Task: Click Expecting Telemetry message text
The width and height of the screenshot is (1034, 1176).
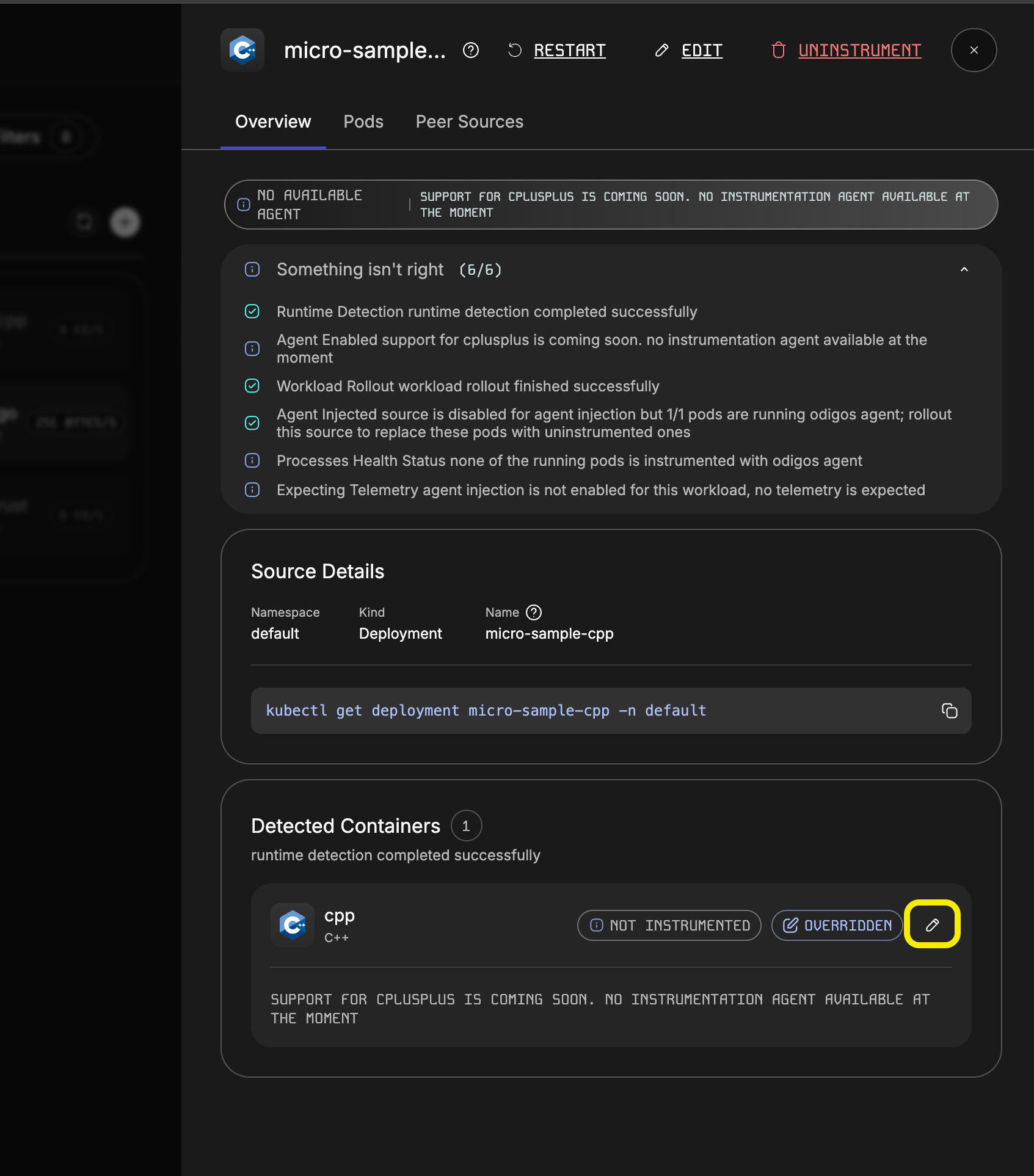Action: click(601, 490)
